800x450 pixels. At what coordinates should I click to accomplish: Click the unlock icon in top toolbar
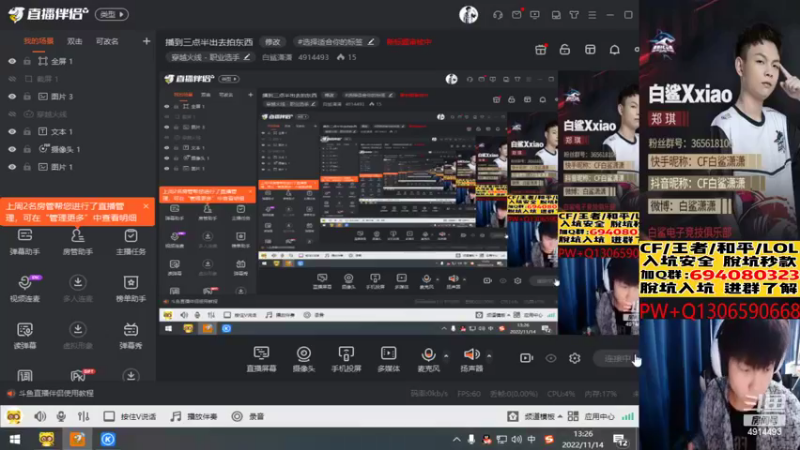(x=564, y=49)
